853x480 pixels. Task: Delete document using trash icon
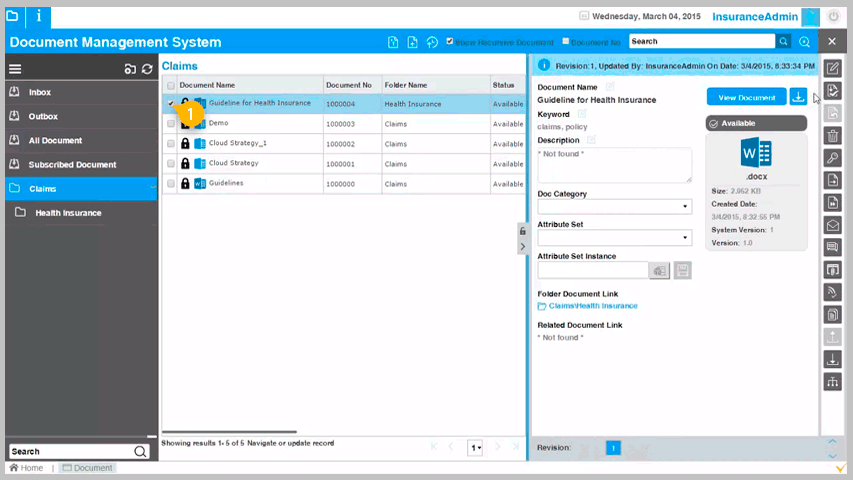pos(832,135)
